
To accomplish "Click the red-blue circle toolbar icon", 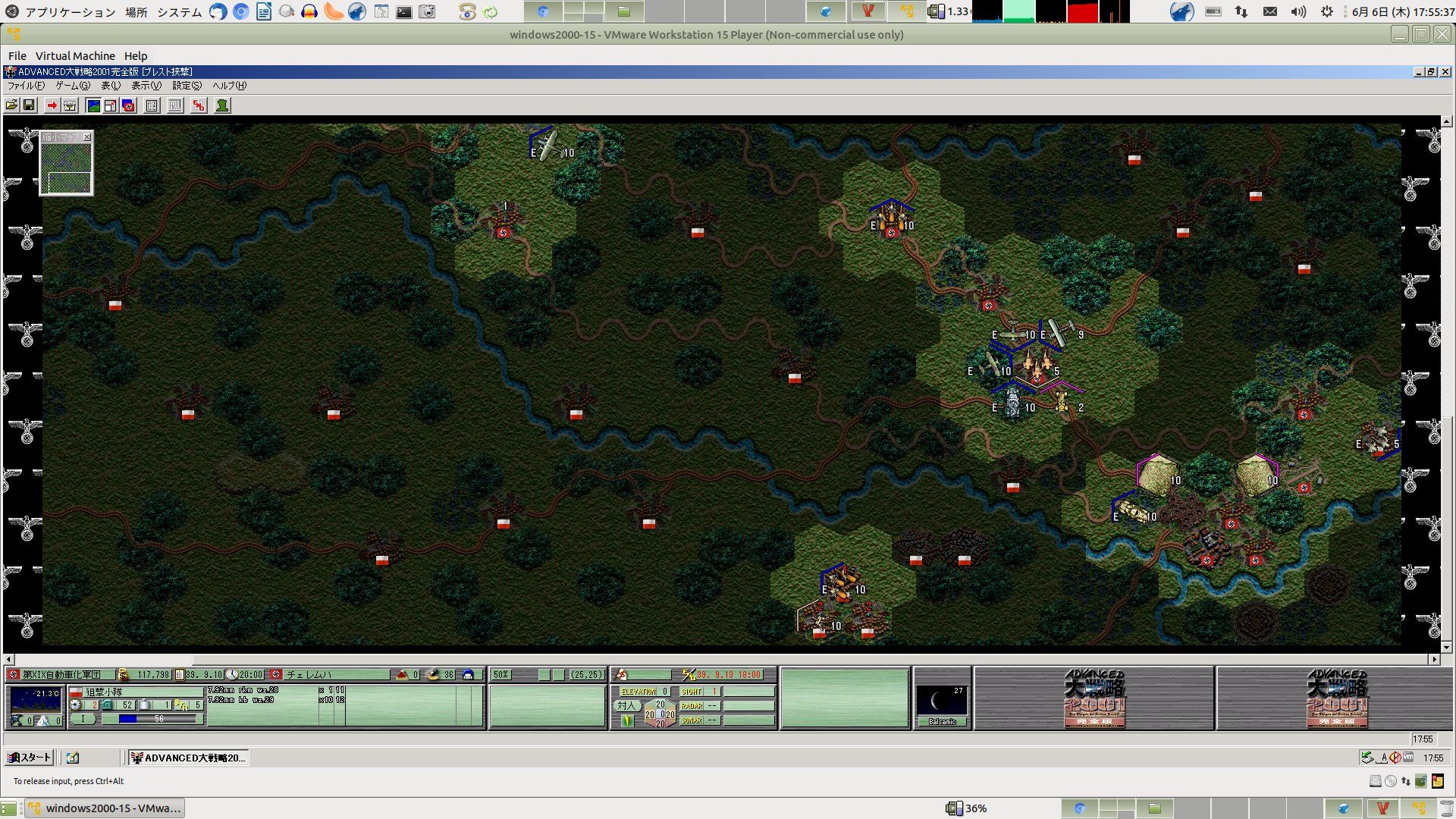I will 128,105.
